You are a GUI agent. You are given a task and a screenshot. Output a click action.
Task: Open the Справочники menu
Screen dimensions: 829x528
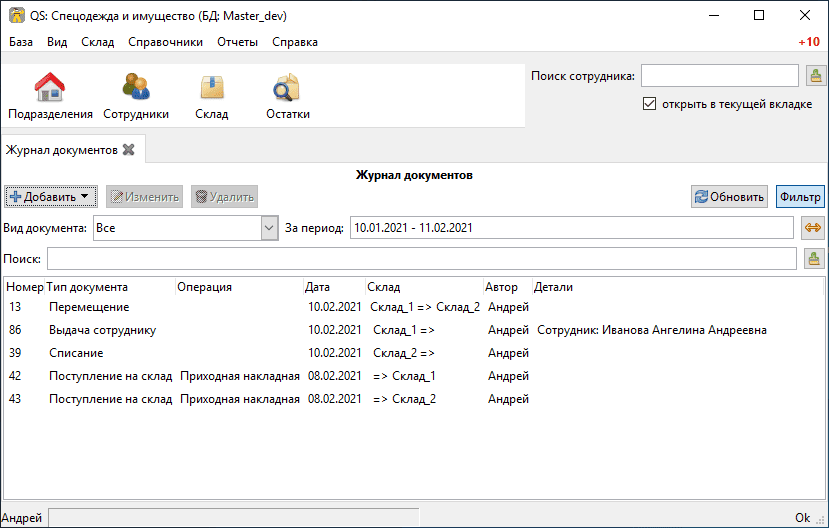pyautogui.click(x=165, y=42)
